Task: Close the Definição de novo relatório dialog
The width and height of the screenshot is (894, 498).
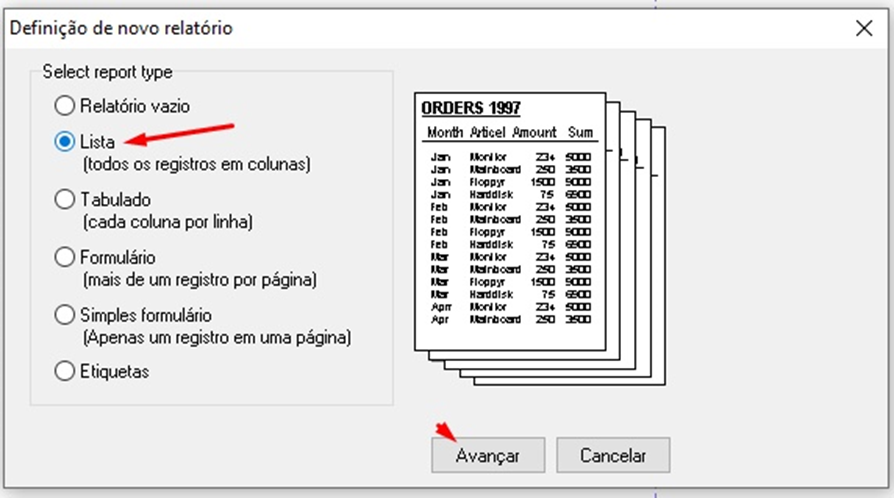Action: click(x=864, y=28)
